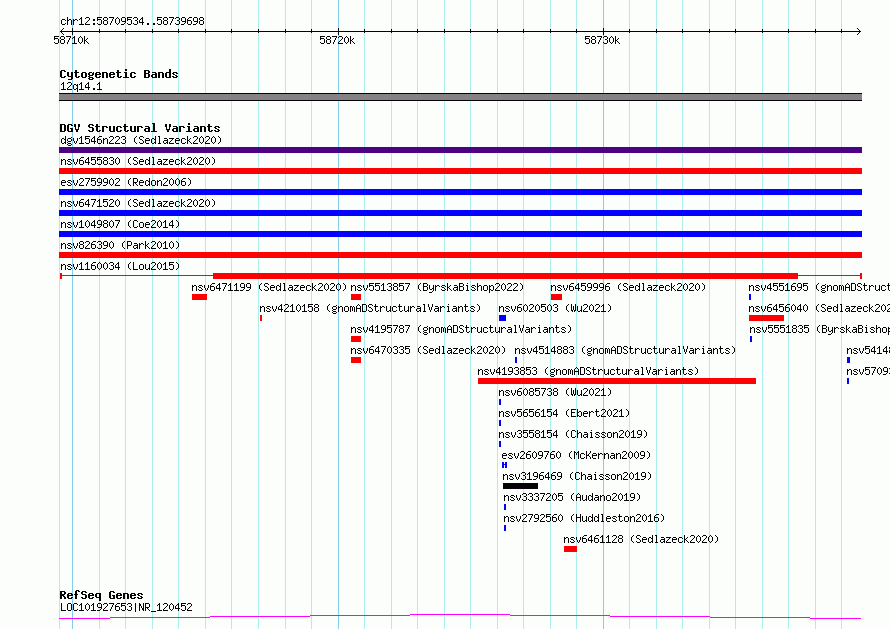This screenshot has height=629, width=890.
Task: Click nsv4551695 gnomAD variant label
Action: 819,287
